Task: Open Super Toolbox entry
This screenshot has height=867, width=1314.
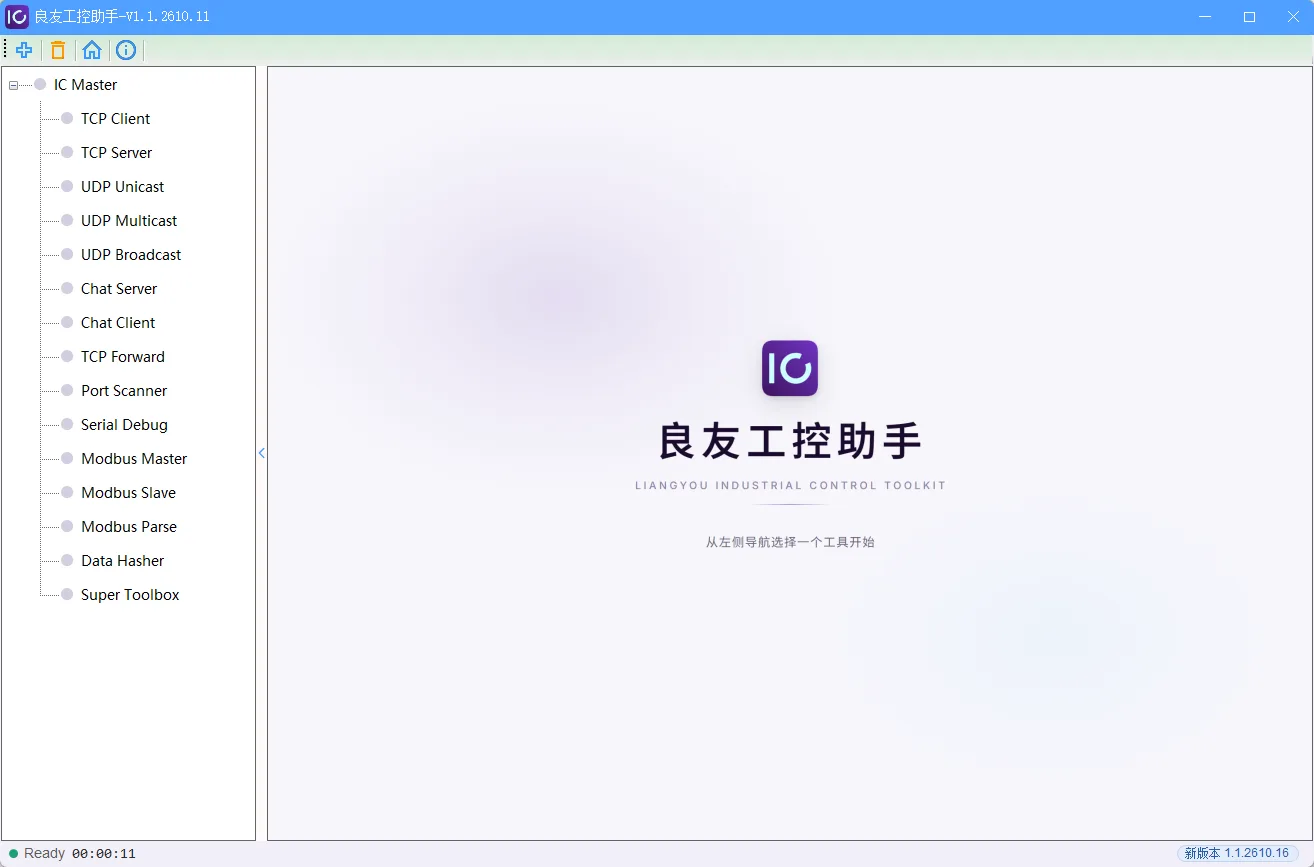Action: click(130, 595)
